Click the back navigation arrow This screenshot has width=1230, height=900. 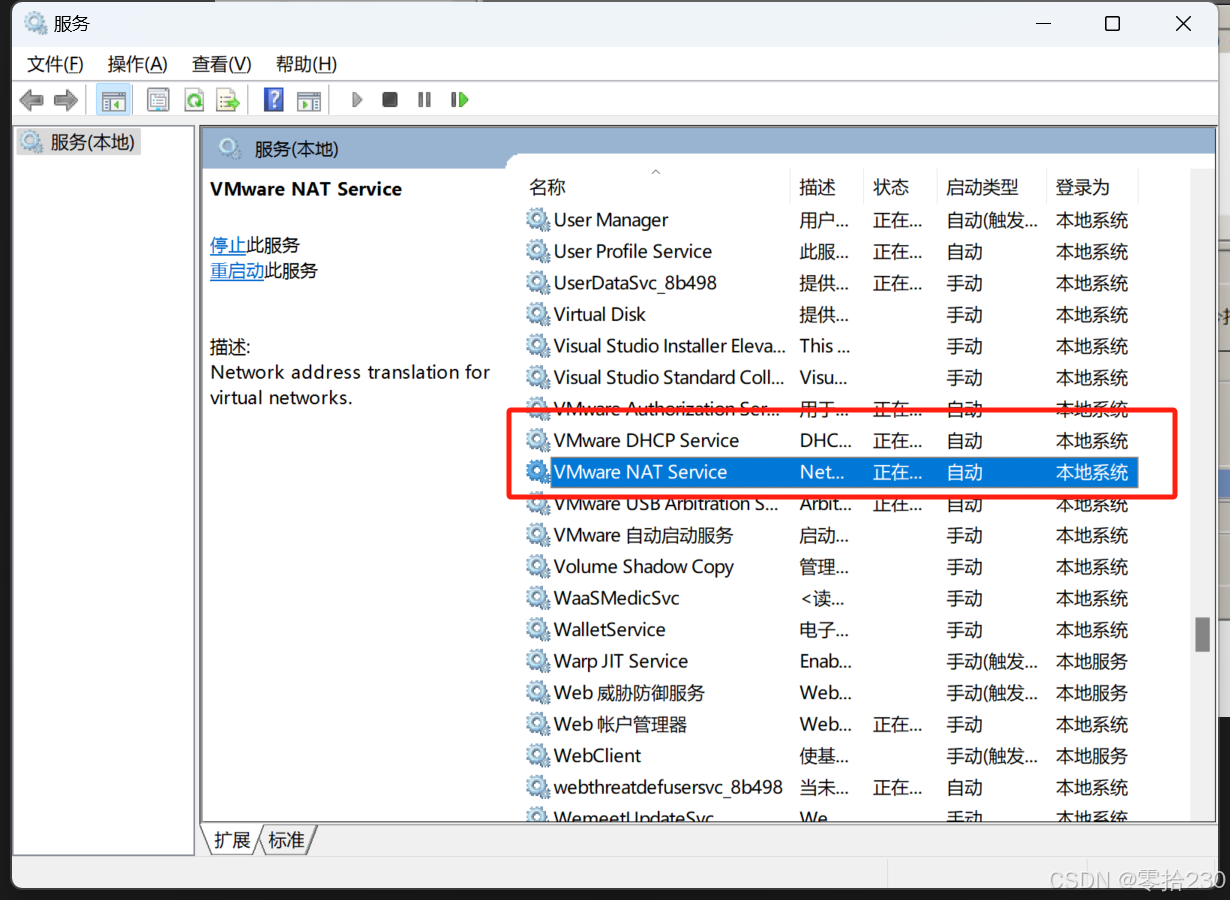(31, 99)
